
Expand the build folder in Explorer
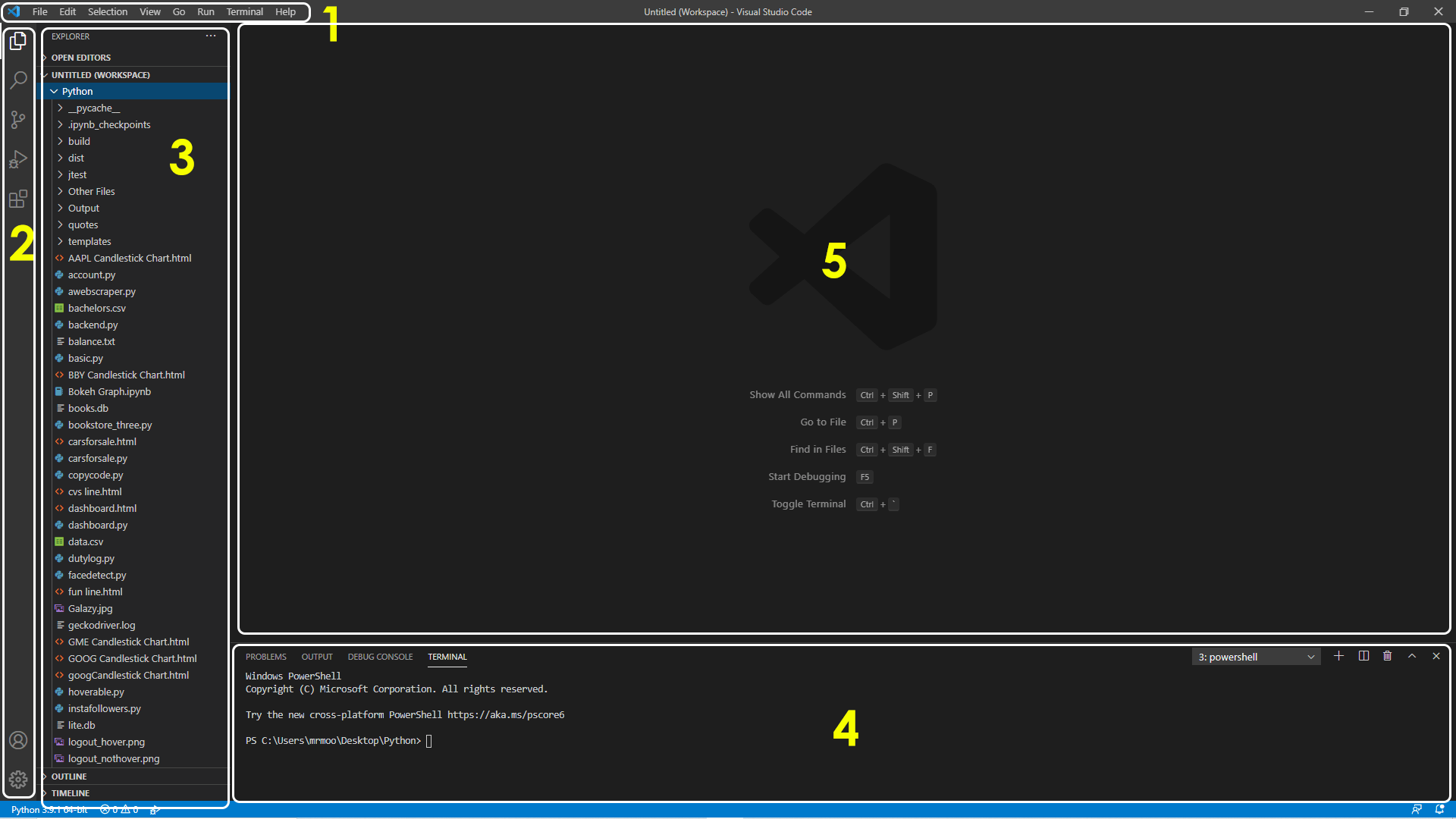pyautogui.click(x=78, y=141)
